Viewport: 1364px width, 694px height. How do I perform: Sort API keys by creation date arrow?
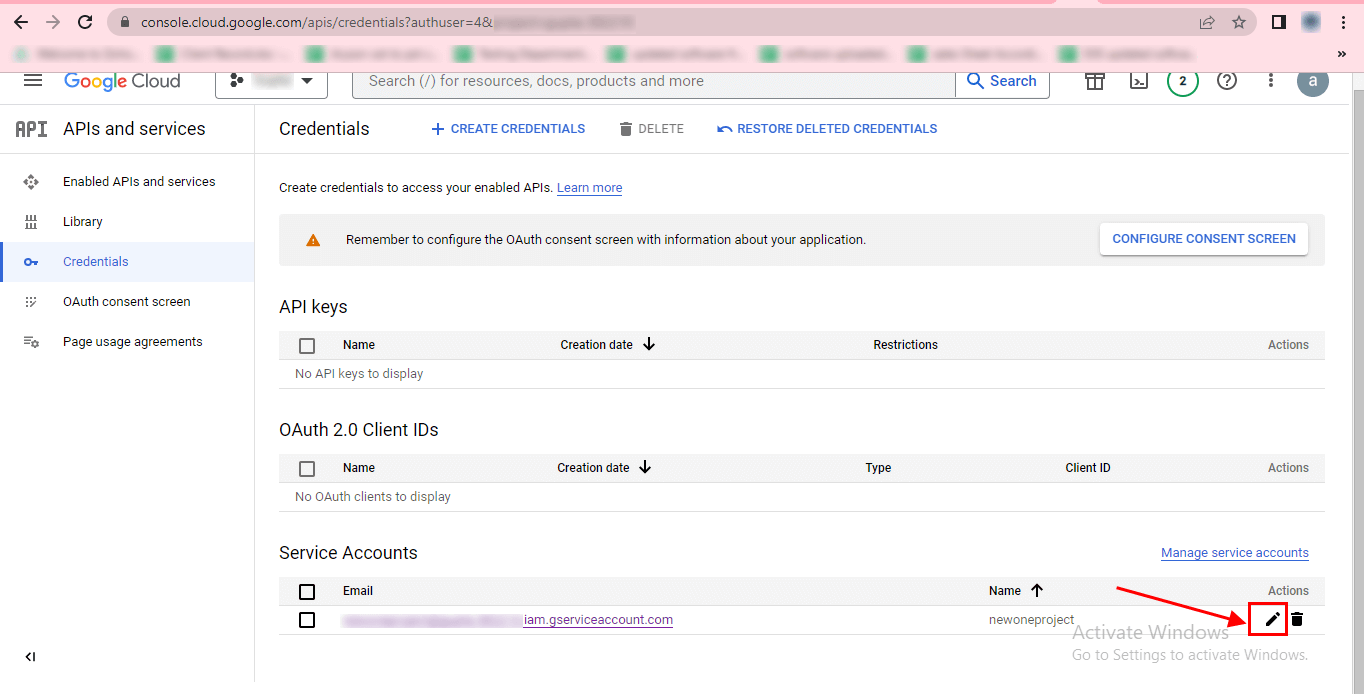click(x=649, y=344)
